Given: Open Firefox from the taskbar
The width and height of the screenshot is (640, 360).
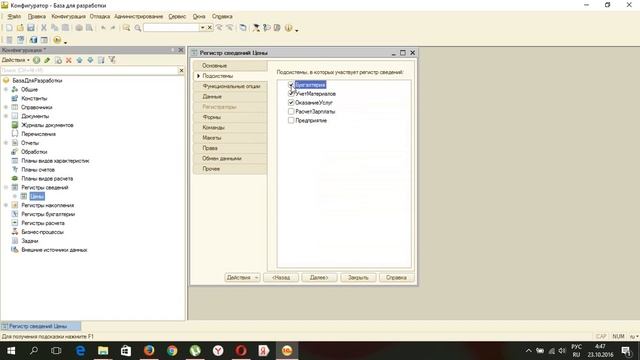Looking at the screenshot, I should [x=149, y=351].
